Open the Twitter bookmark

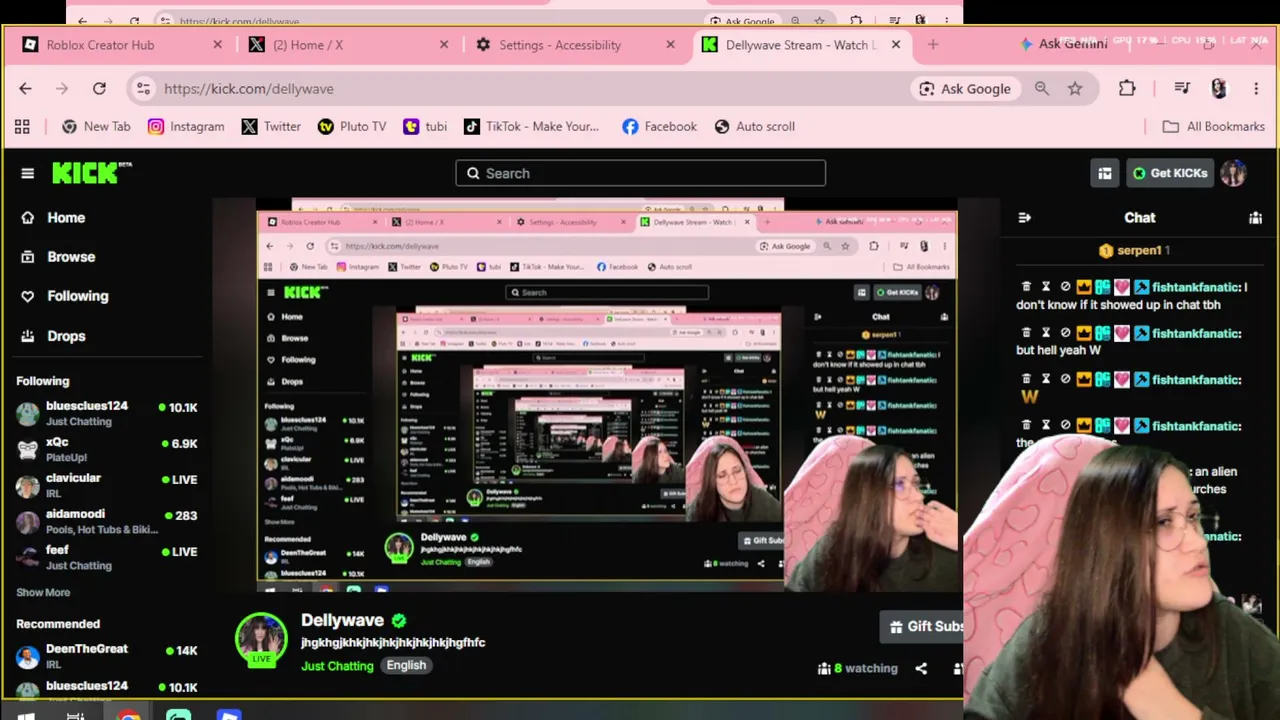point(271,126)
